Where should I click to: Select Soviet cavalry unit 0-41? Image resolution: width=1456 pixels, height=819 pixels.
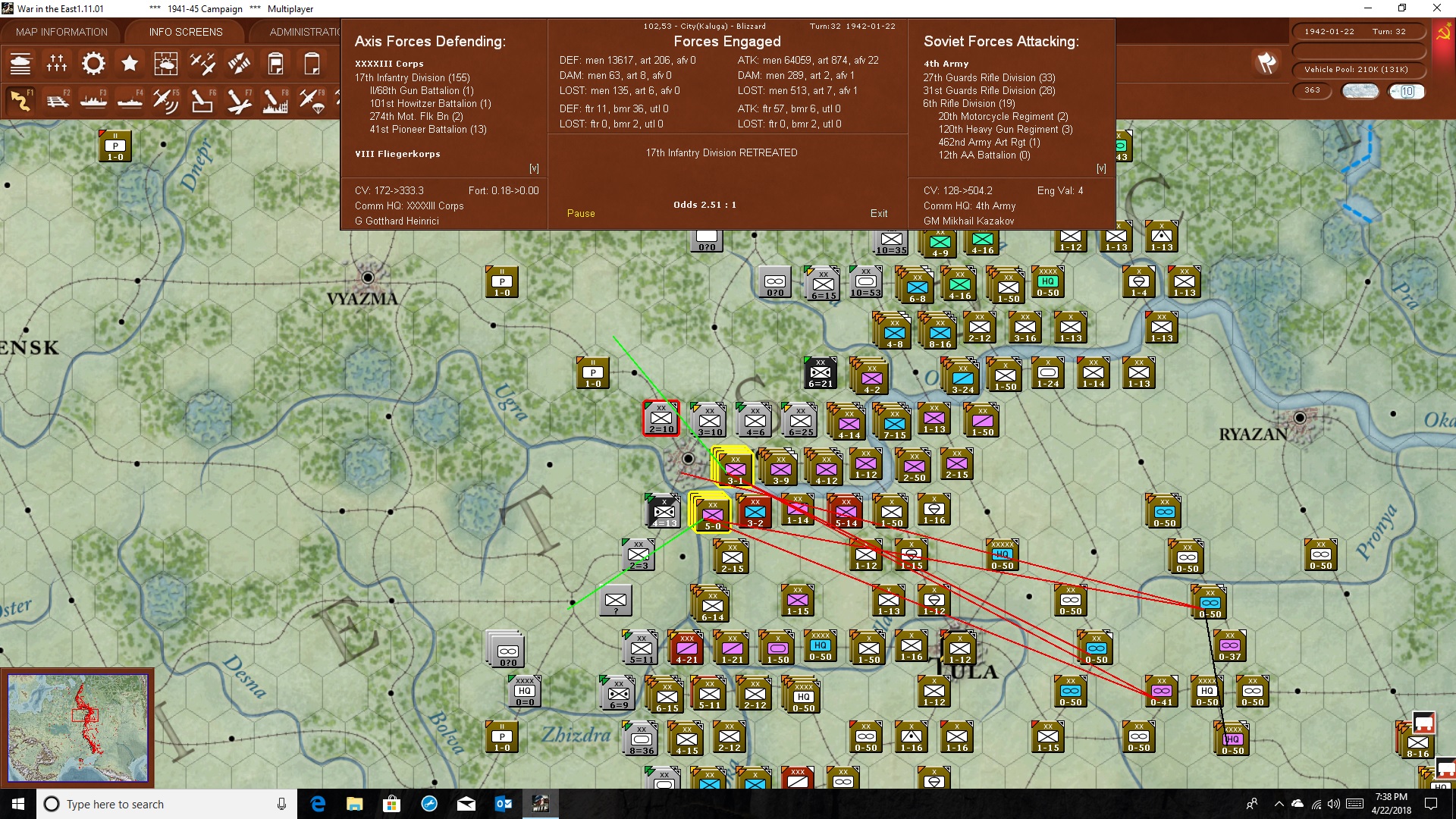(x=1161, y=691)
